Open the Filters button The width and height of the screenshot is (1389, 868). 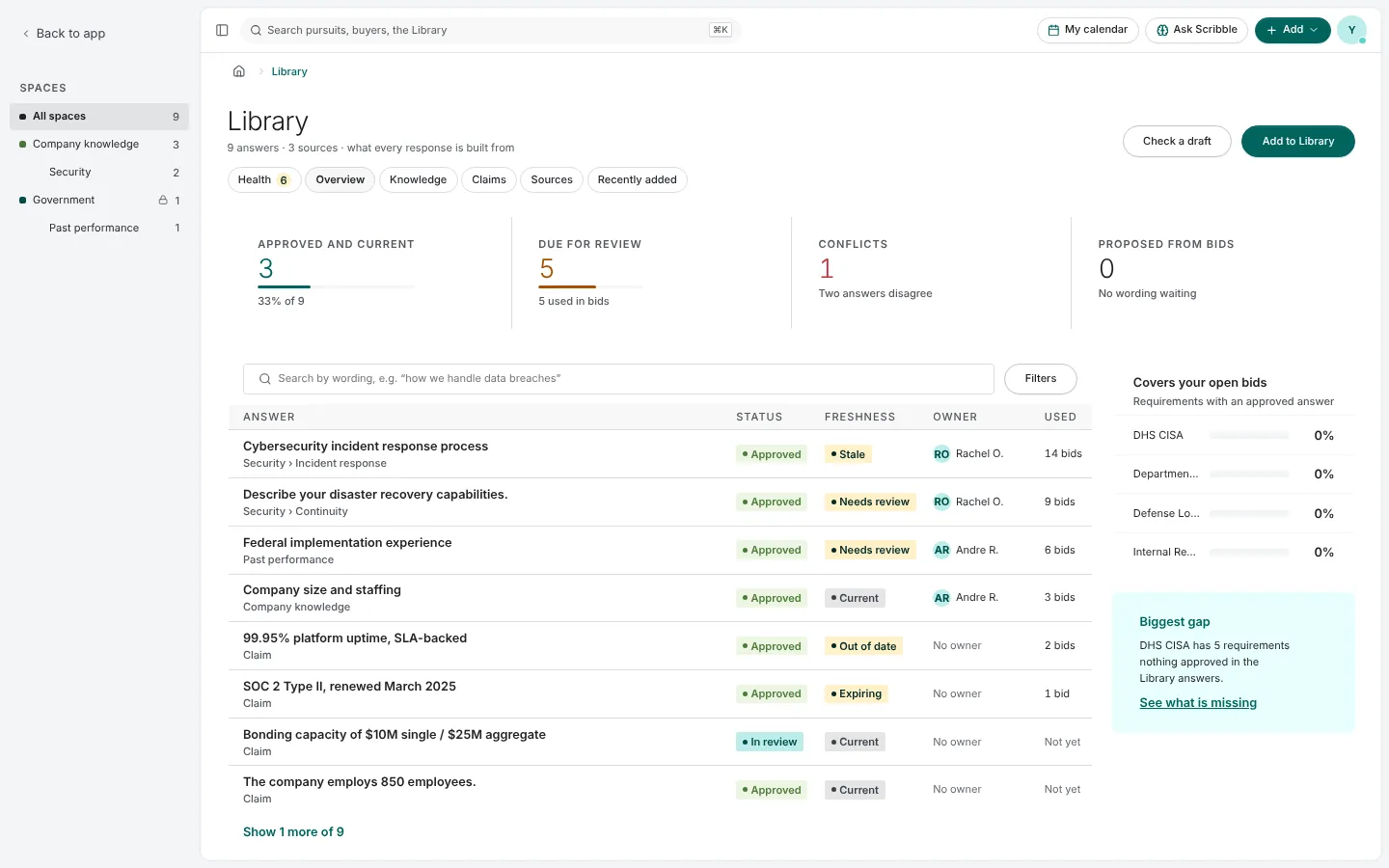click(1040, 379)
